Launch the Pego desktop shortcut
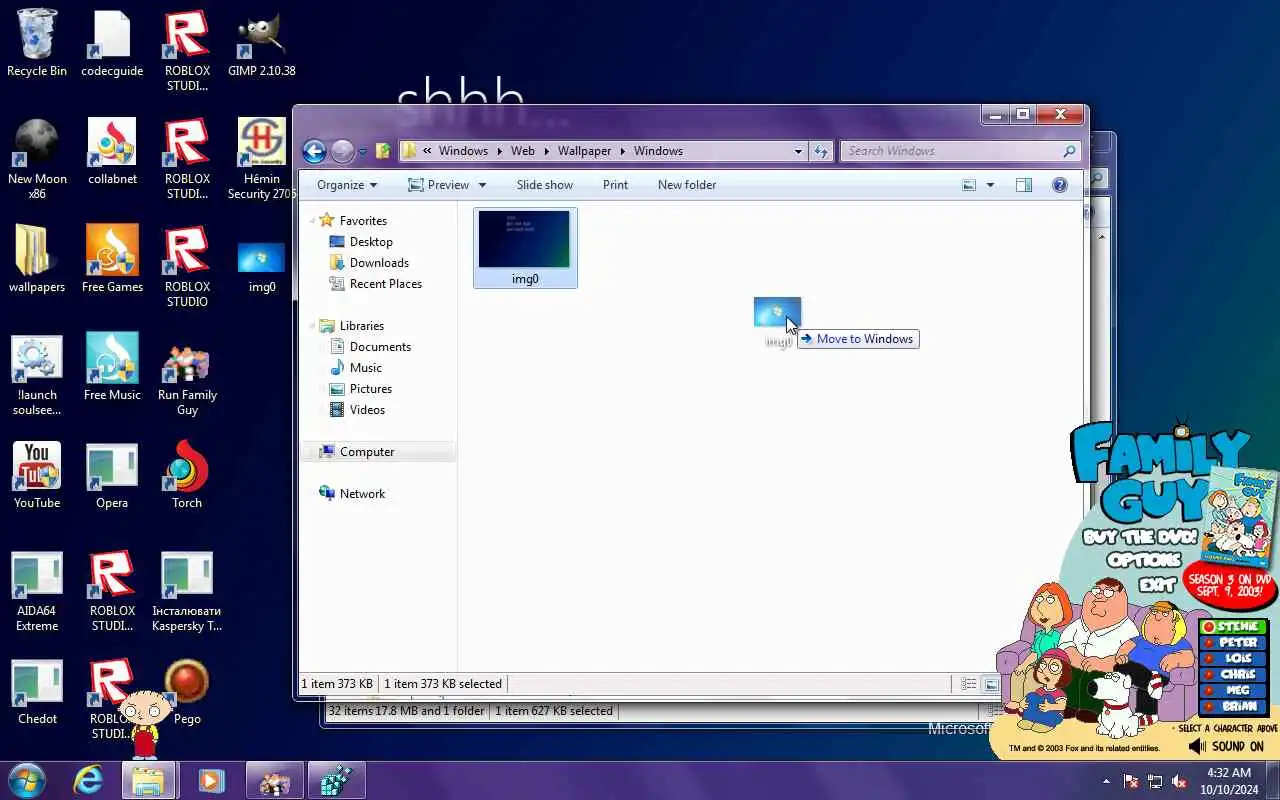Screen dimensions: 1280x800 tap(187, 692)
